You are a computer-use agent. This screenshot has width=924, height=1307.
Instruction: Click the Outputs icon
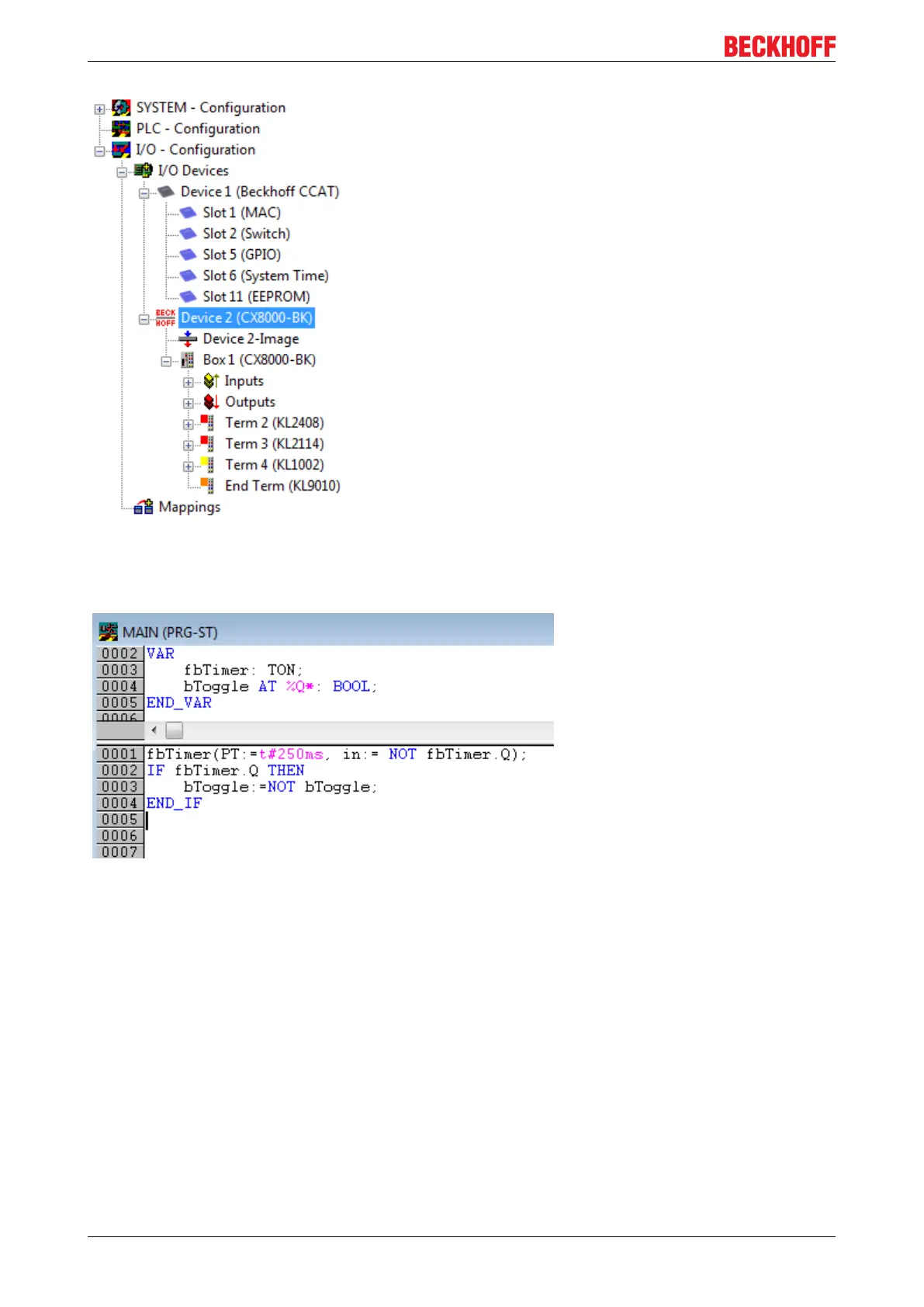click(x=211, y=402)
